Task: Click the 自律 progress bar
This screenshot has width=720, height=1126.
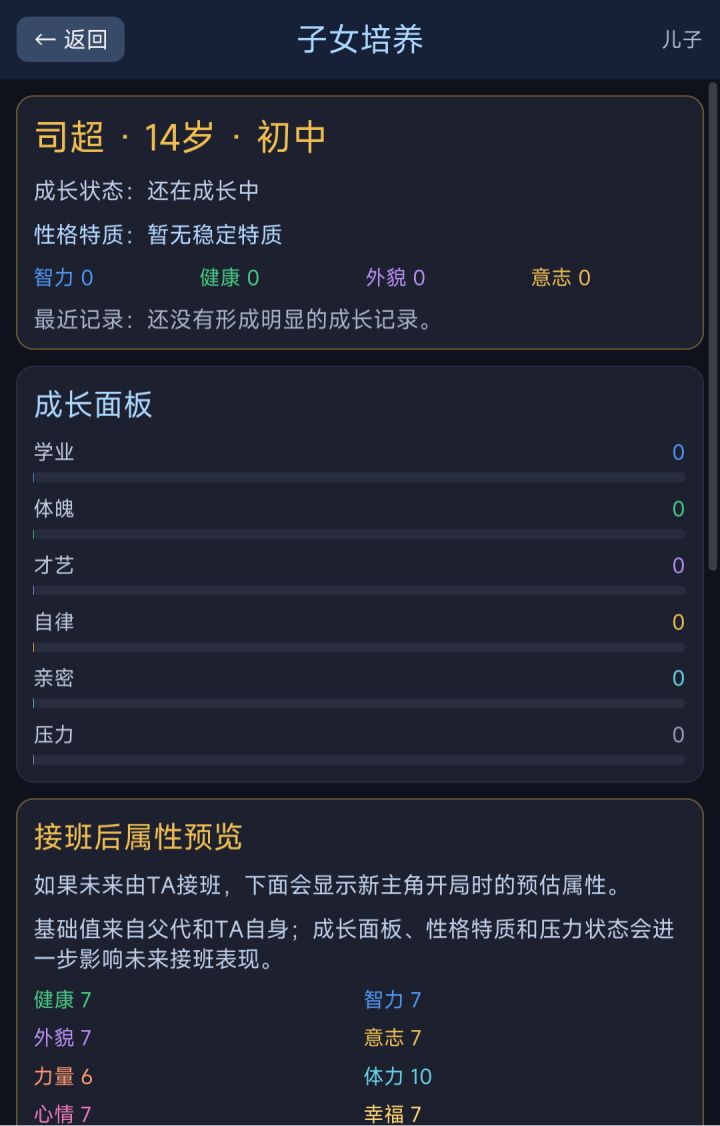Action: click(359, 647)
